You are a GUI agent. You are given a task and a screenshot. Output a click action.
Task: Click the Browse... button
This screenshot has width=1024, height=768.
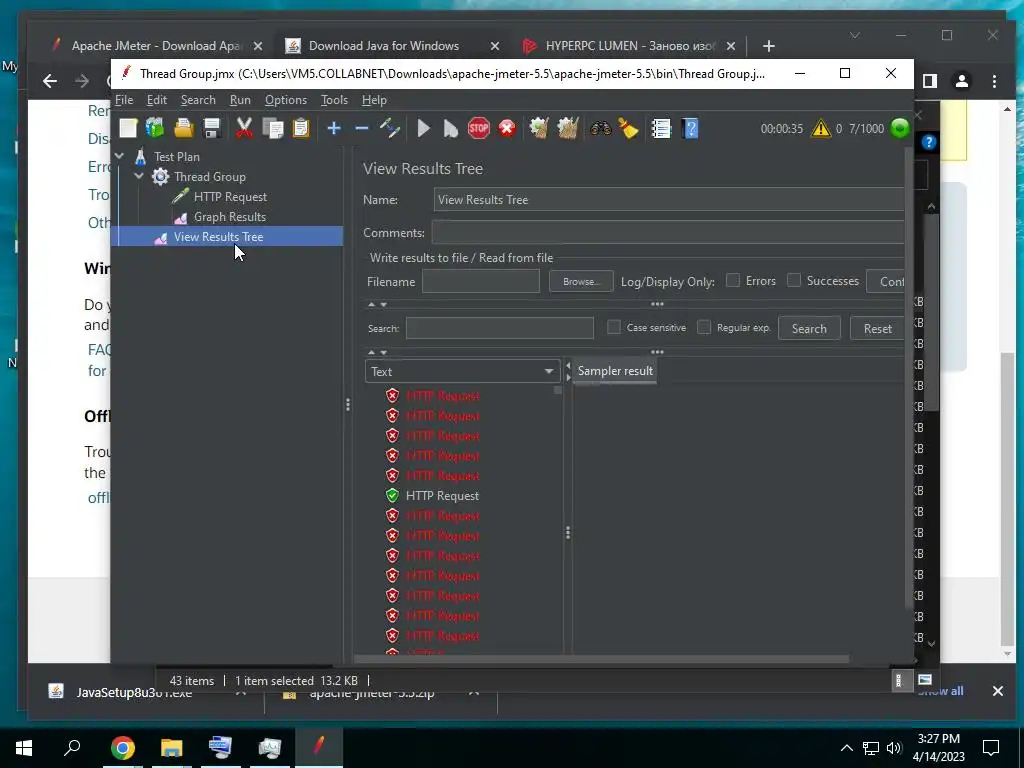tap(581, 281)
